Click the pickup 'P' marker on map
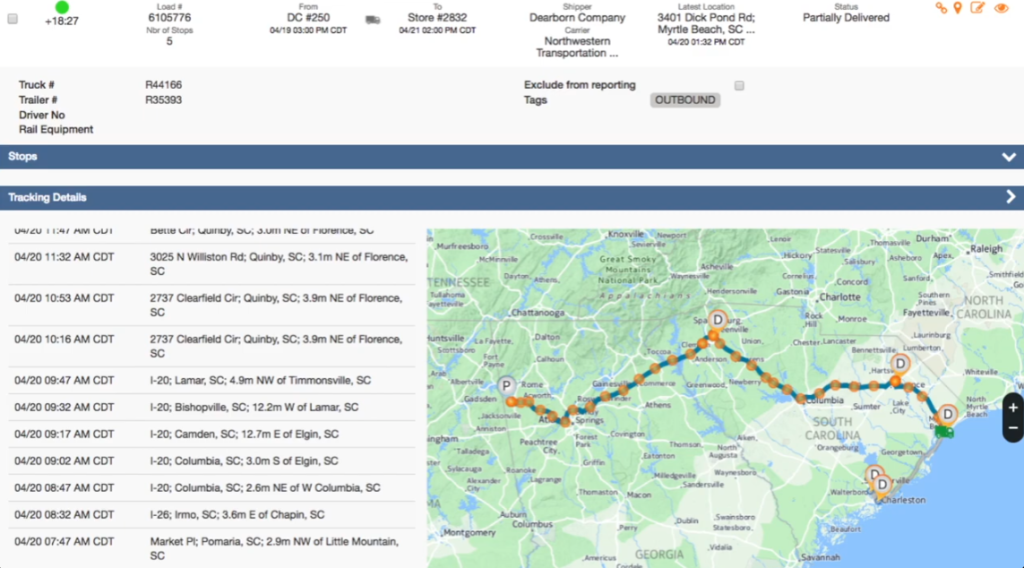The image size is (1024, 568). [507, 386]
